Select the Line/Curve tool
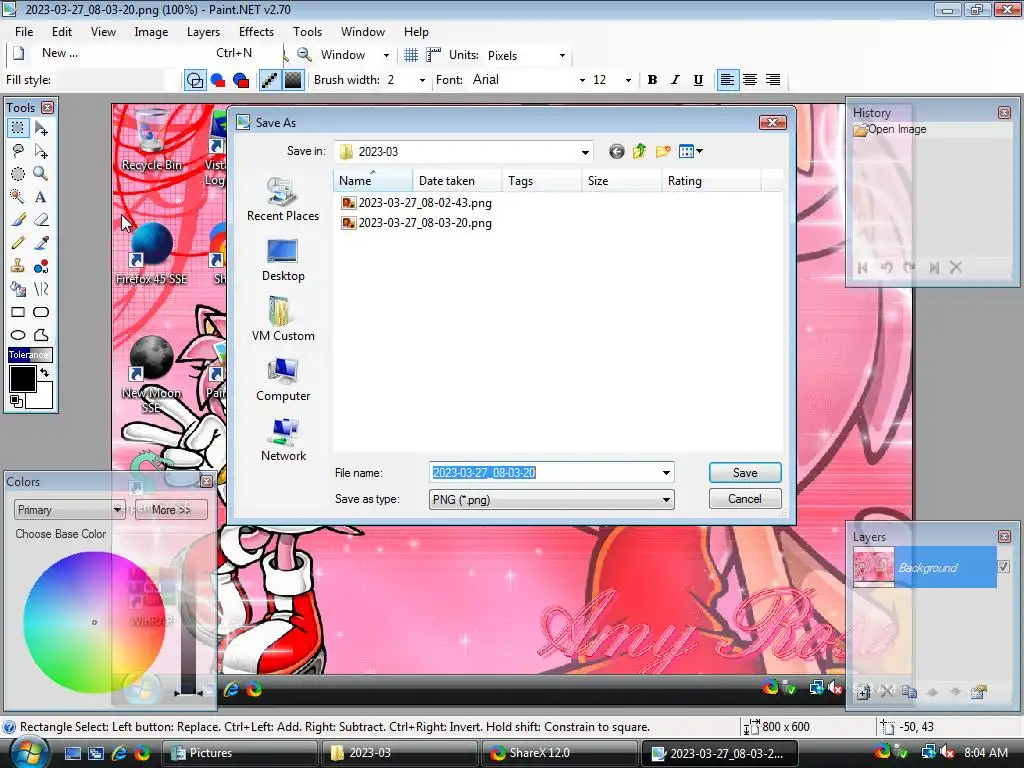The image size is (1024, 768). [41, 289]
